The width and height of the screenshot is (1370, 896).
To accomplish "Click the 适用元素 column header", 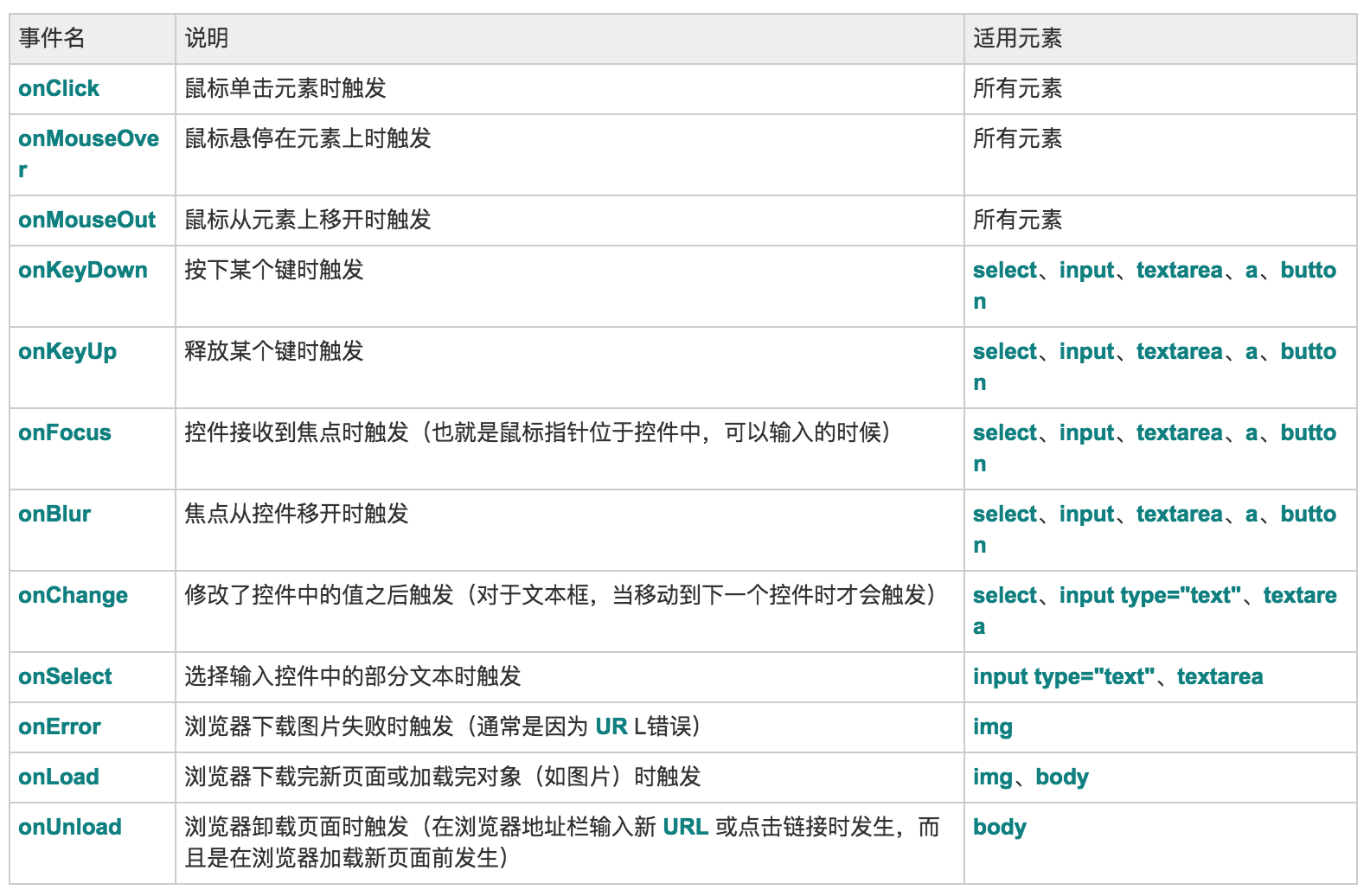I will tap(1017, 39).
